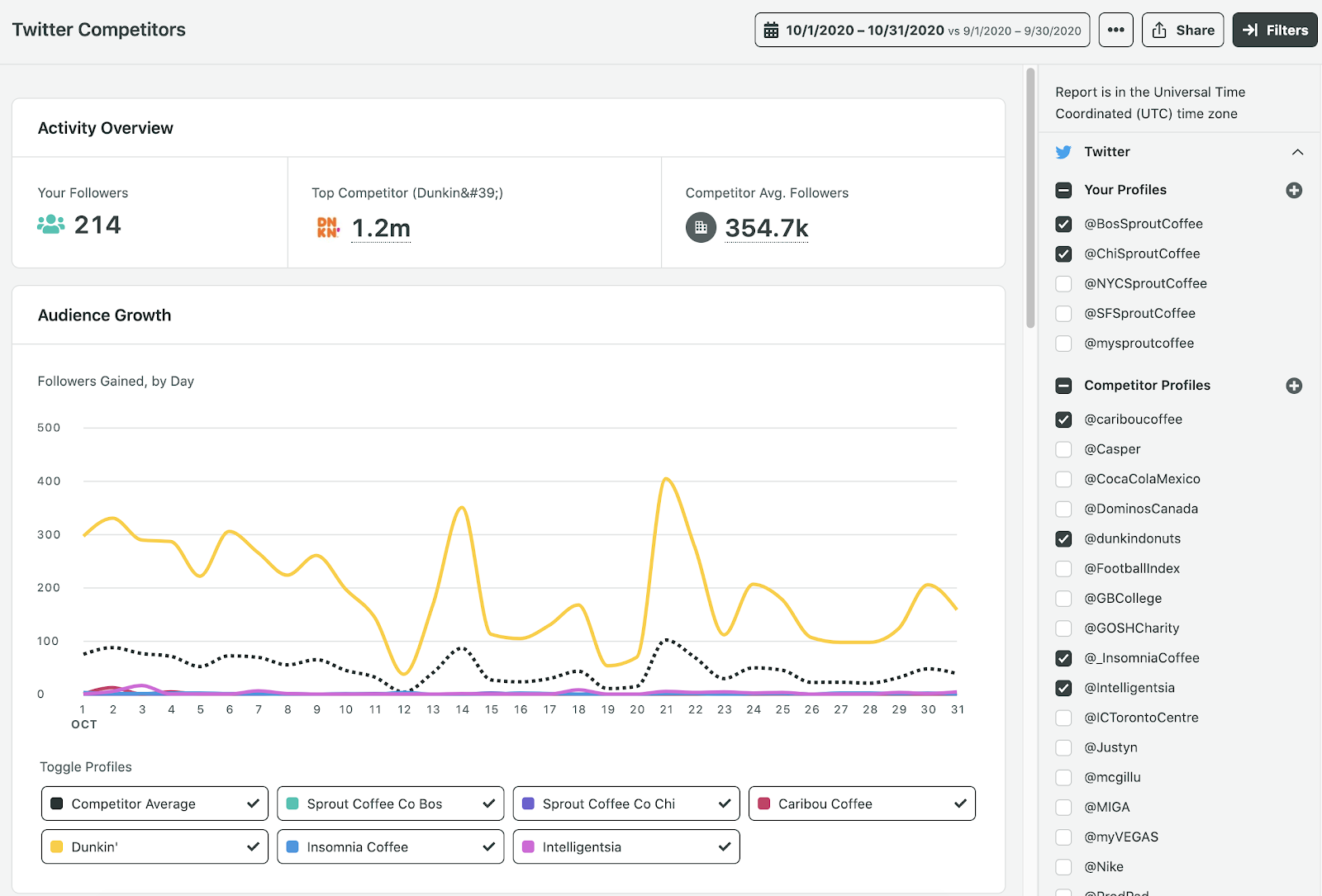The height and width of the screenshot is (896, 1322).
Task: Click the Share button
Action: click(1182, 31)
